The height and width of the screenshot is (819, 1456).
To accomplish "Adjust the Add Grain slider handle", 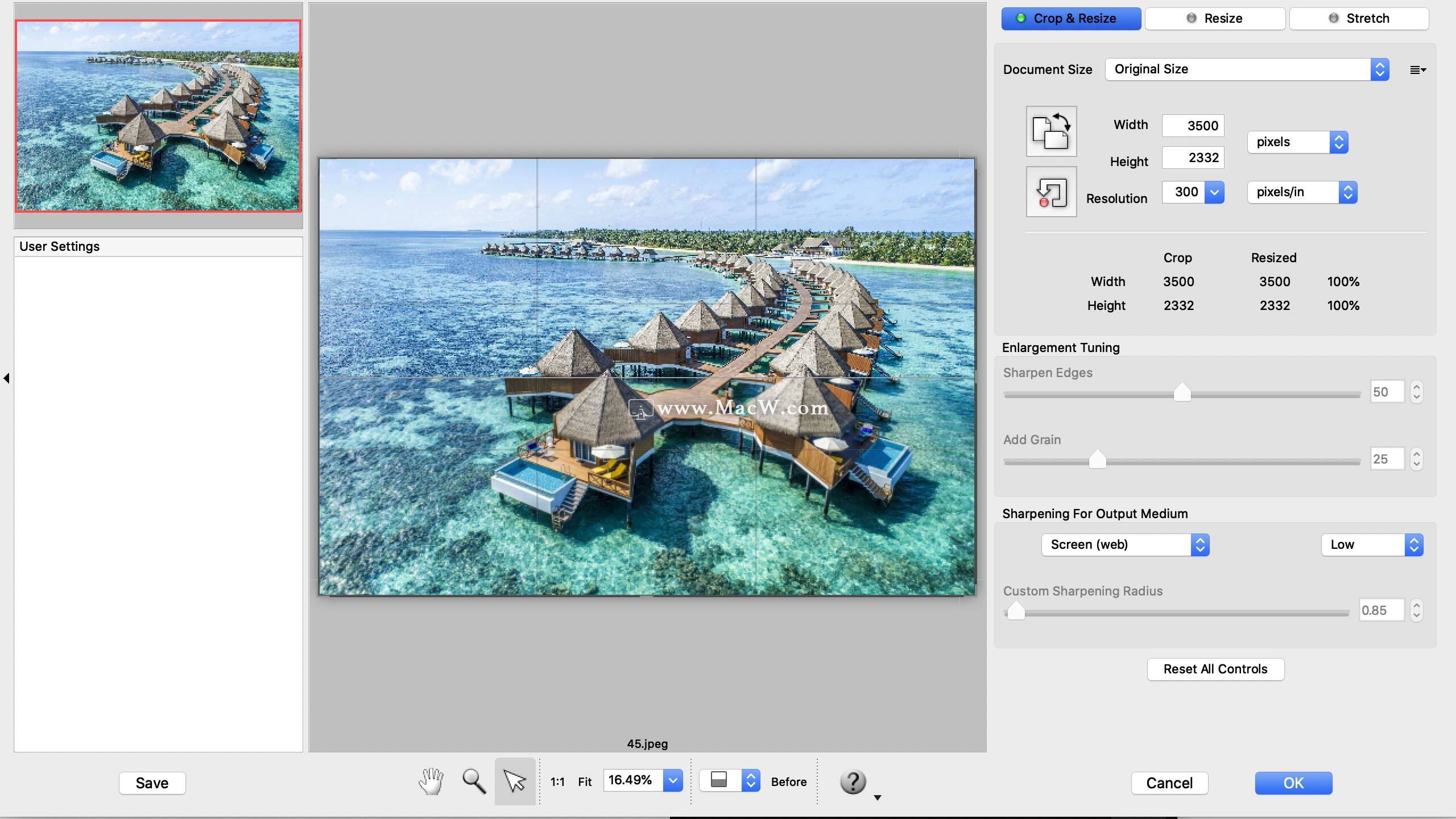I will coord(1097,459).
